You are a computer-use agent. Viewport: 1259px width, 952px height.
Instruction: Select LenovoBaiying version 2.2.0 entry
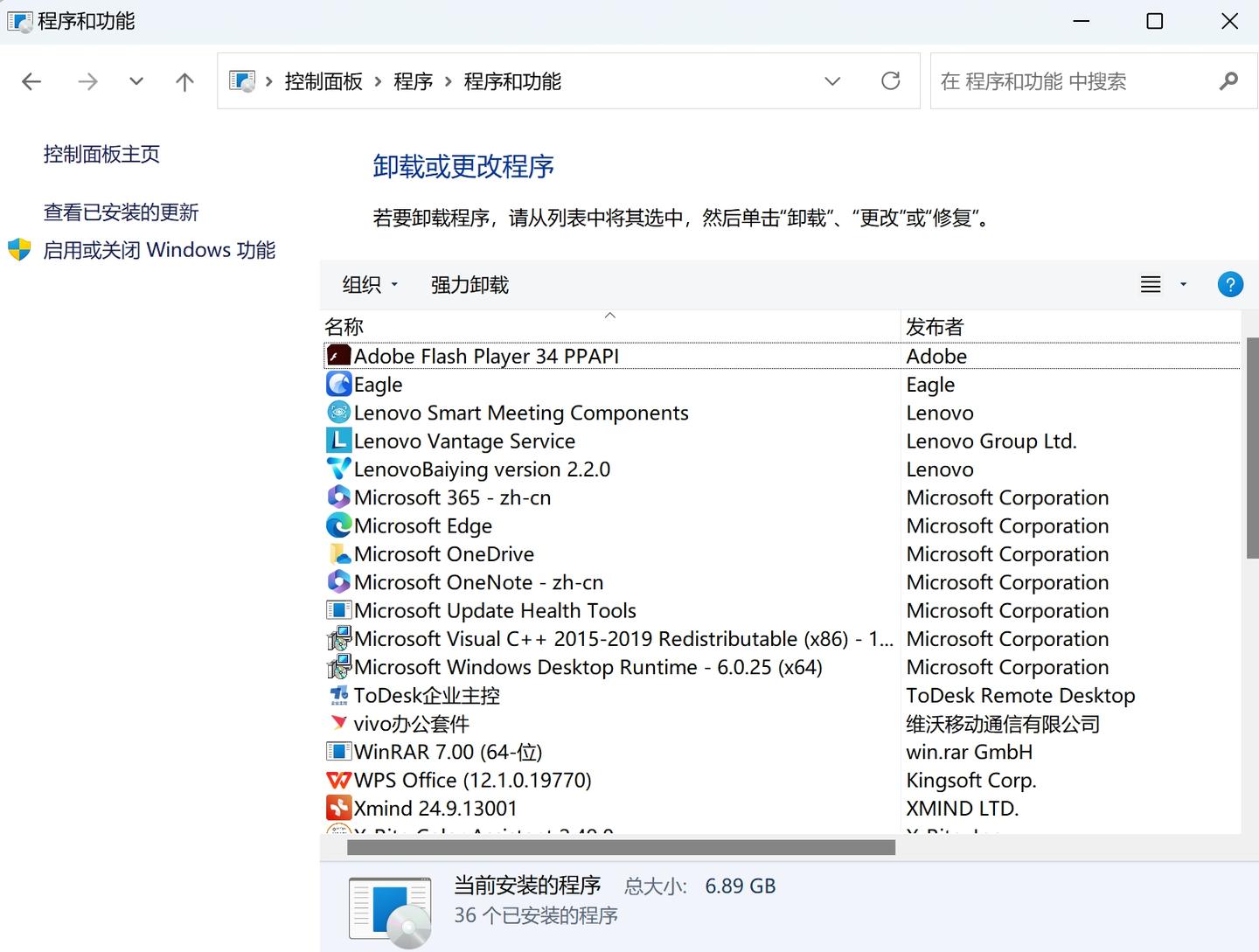482,469
